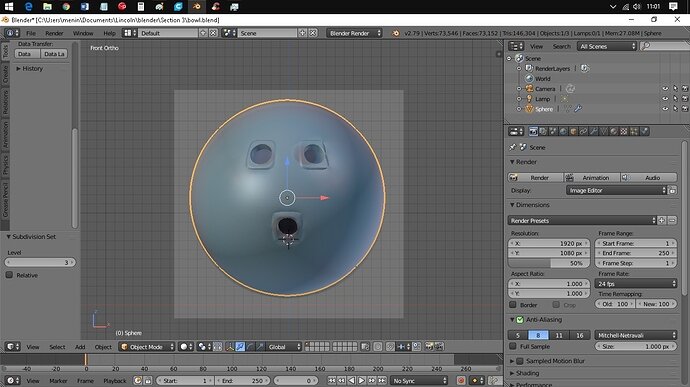This screenshot has width=690, height=387.
Task: Open the Render Presets dropdown
Action: click(x=582, y=221)
